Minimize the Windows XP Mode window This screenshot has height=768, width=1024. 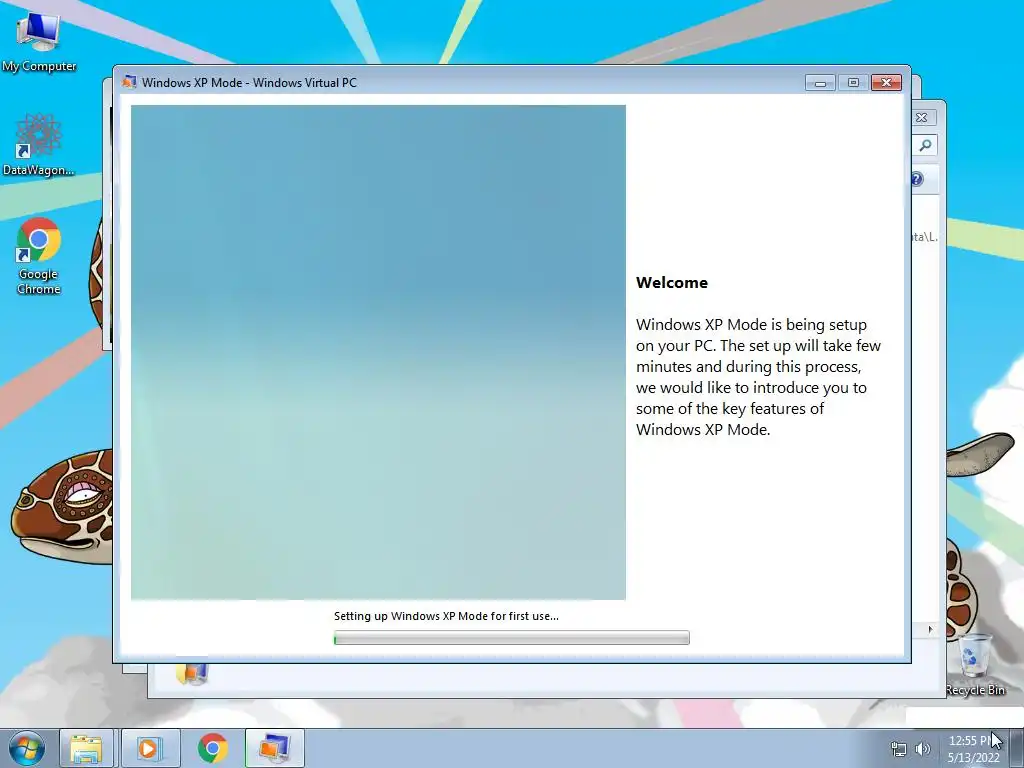(820, 82)
